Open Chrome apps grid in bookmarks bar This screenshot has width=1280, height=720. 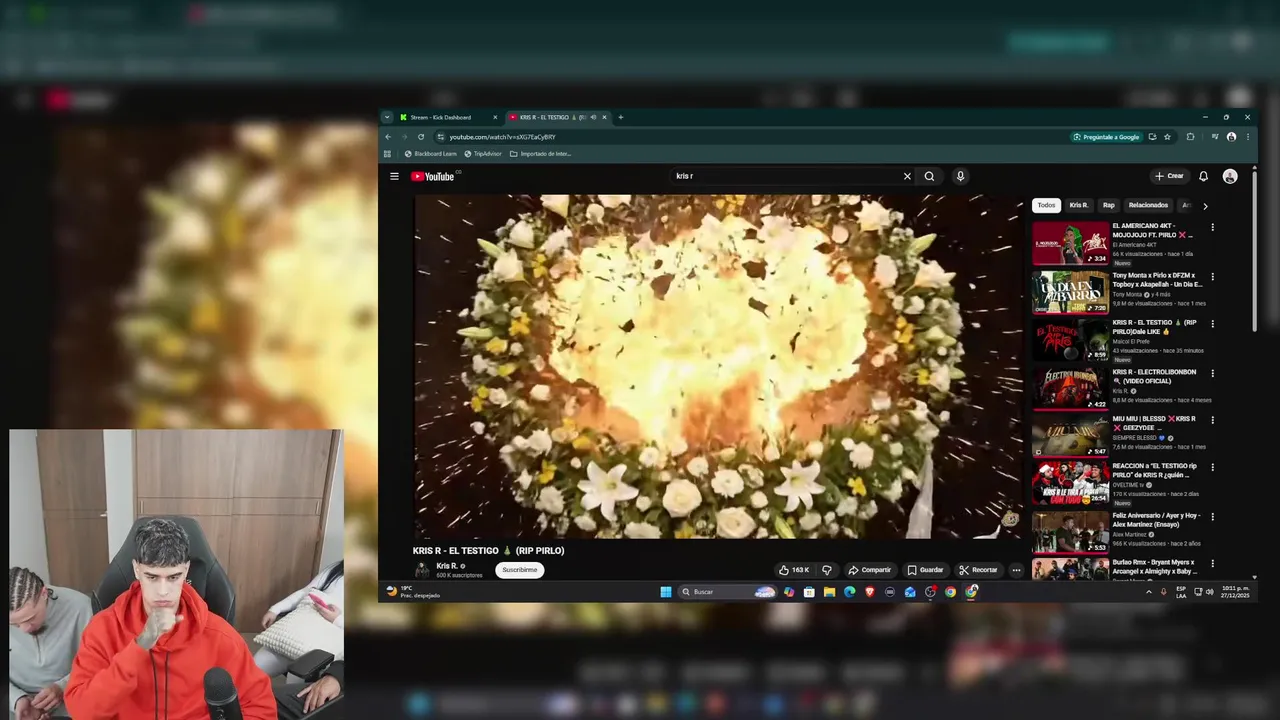pos(387,154)
